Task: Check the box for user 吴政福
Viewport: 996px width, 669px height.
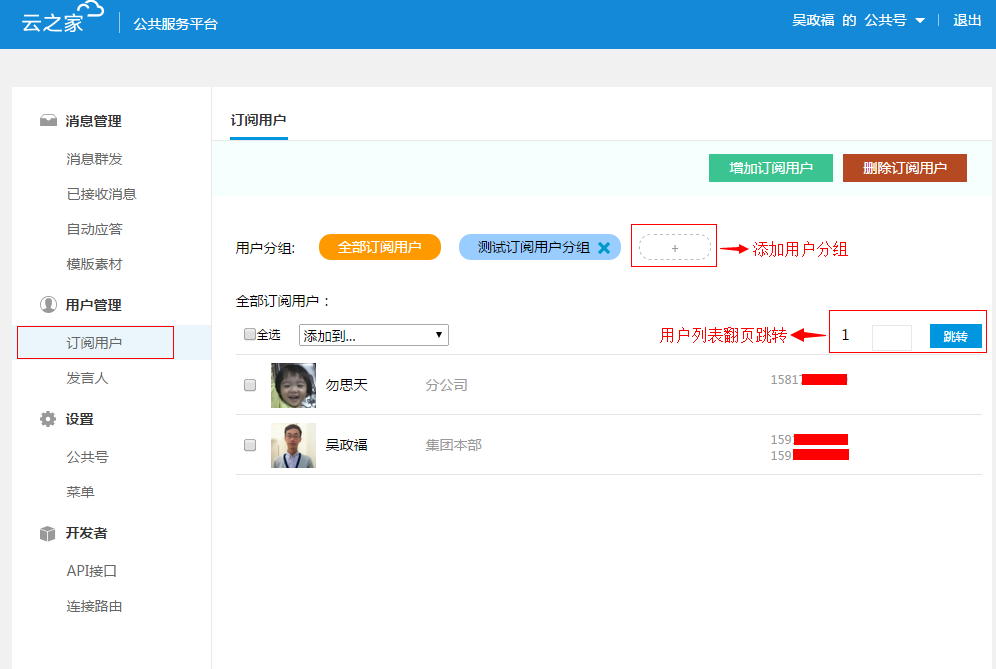Action: click(x=250, y=445)
